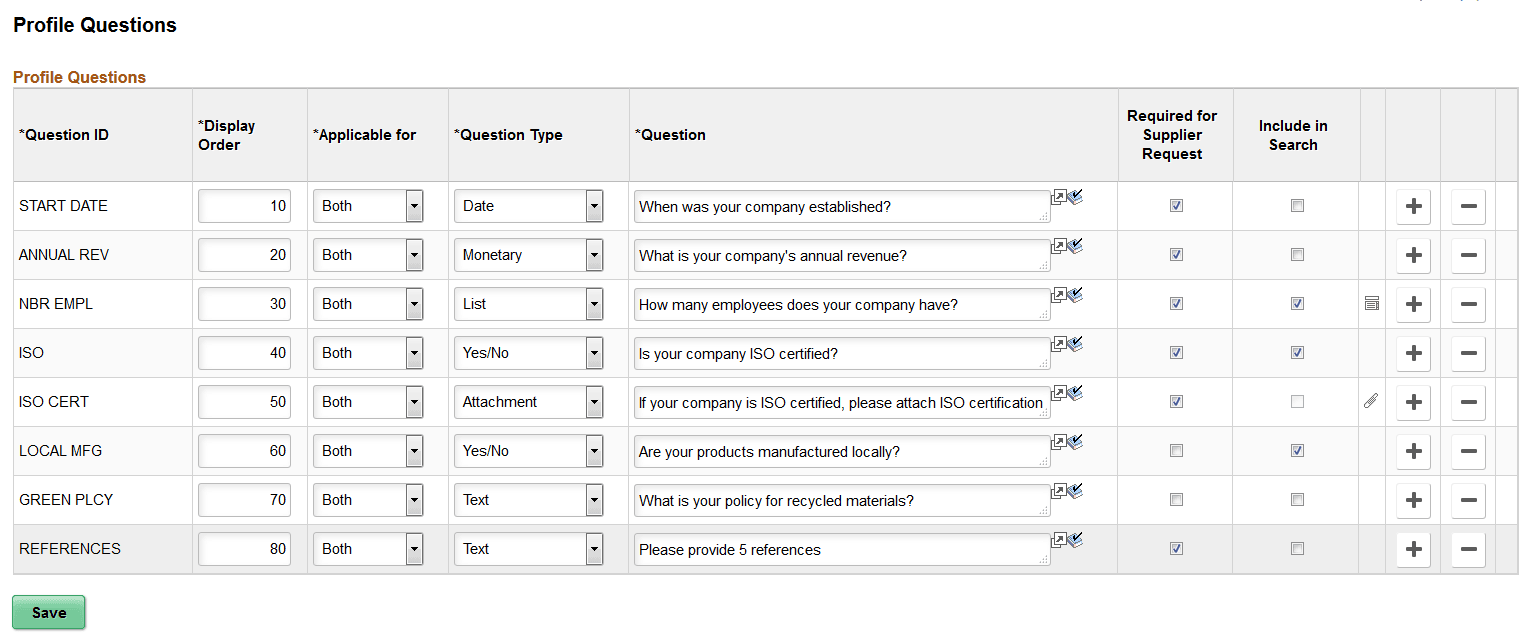
Task: Check Include in Search for ANNUAL REV
Action: click(x=1297, y=255)
